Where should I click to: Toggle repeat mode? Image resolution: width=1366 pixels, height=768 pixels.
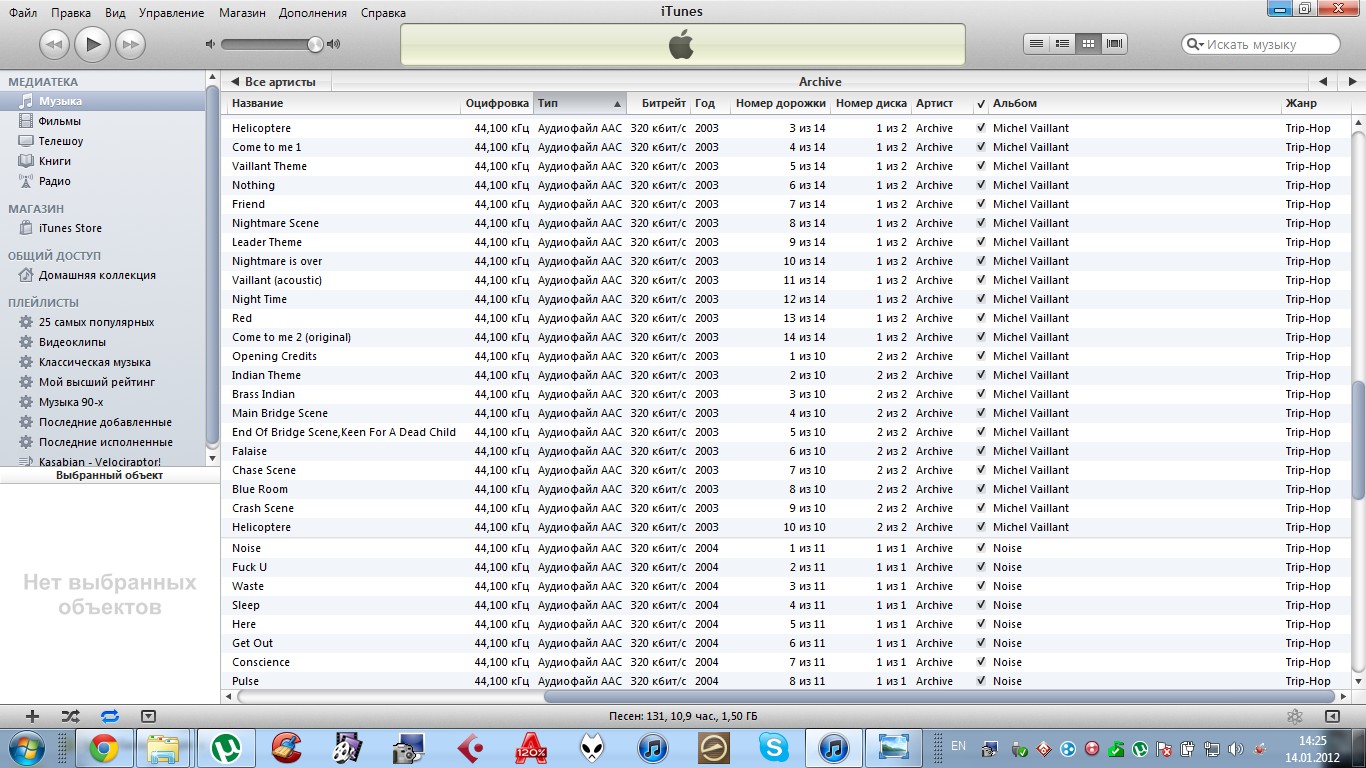point(109,716)
